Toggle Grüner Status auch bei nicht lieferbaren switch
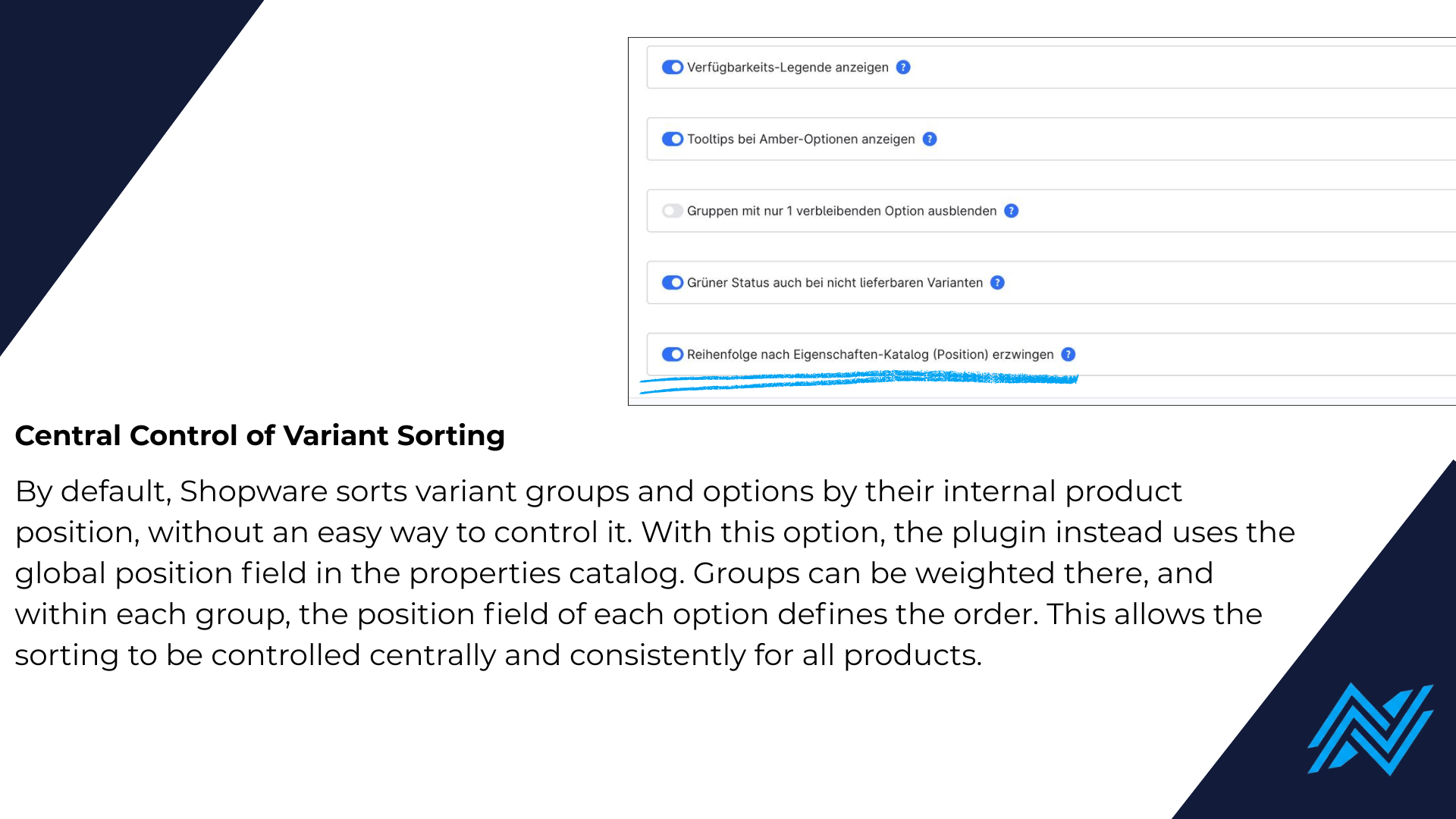 673,283
